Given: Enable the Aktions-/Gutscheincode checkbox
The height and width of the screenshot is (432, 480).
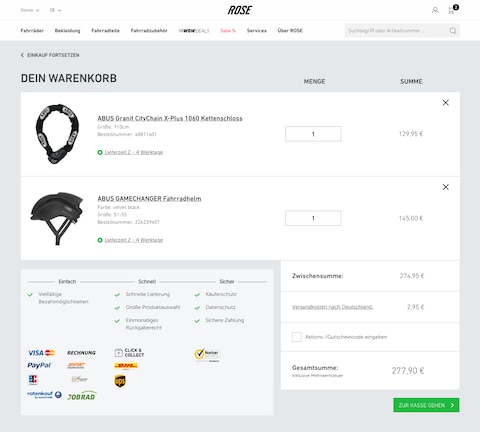Looking at the screenshot, I should 297,337.
